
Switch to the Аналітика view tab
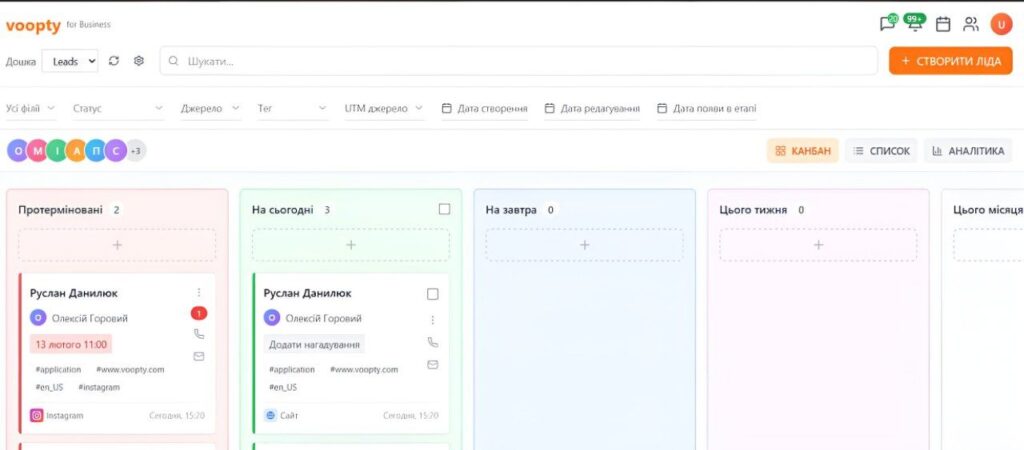967,151
